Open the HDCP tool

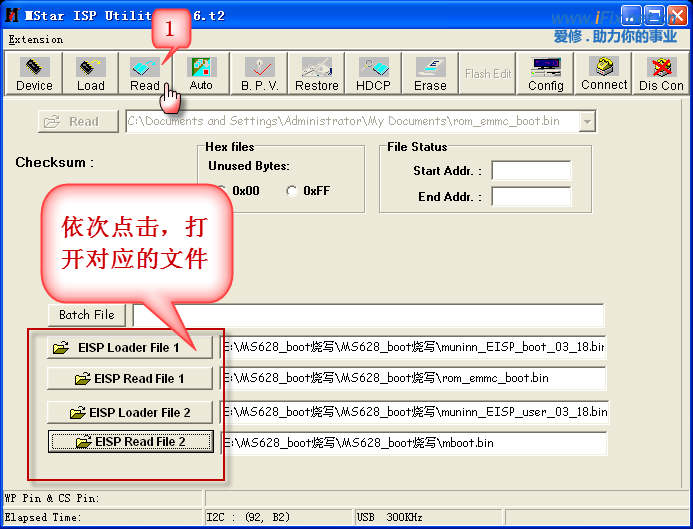pos(373,73)
